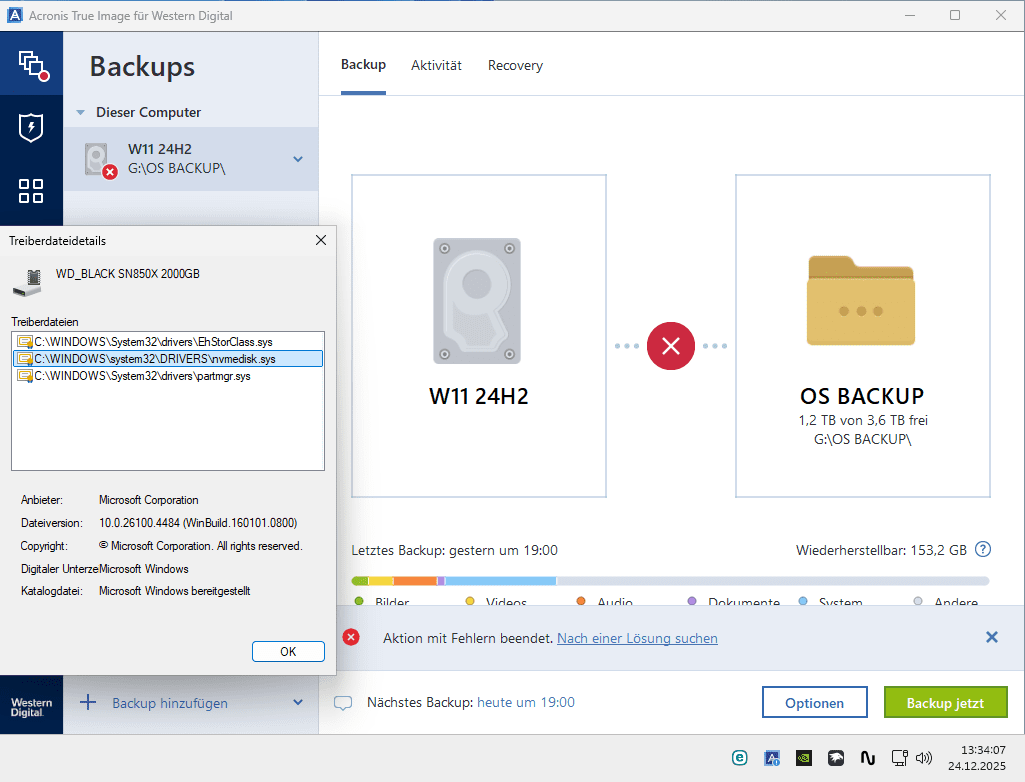Click the source disk W11 24H2 image
Image resolution: width=1025 pixels, height=782 pixels.
477,301
